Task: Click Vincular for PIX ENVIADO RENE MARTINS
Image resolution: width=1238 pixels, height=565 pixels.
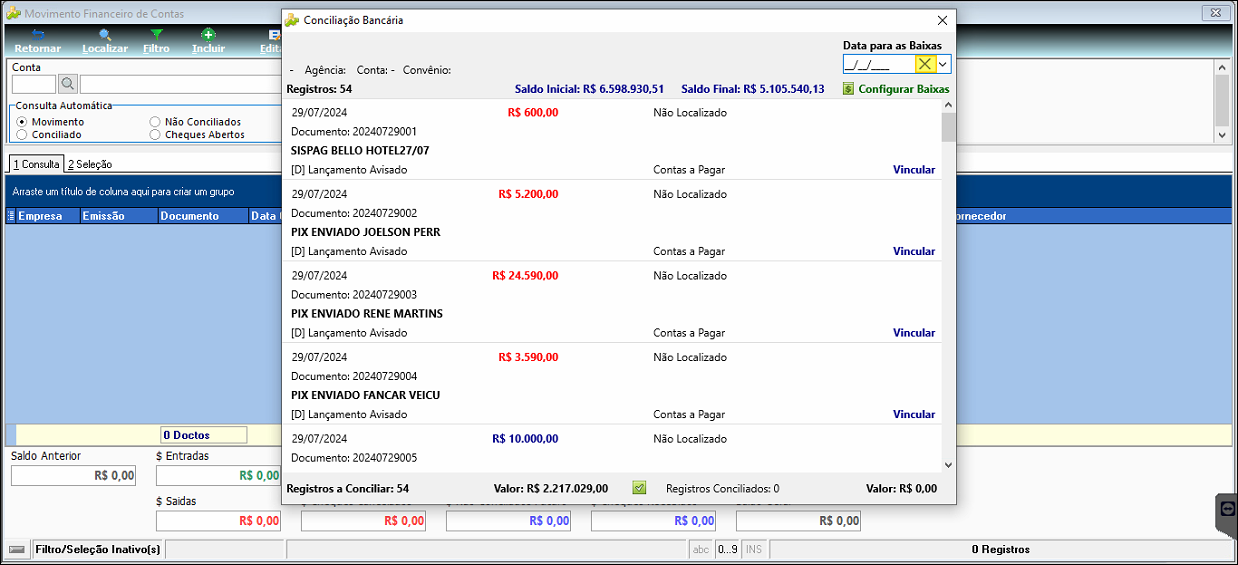Action: (x=914, y=333)
